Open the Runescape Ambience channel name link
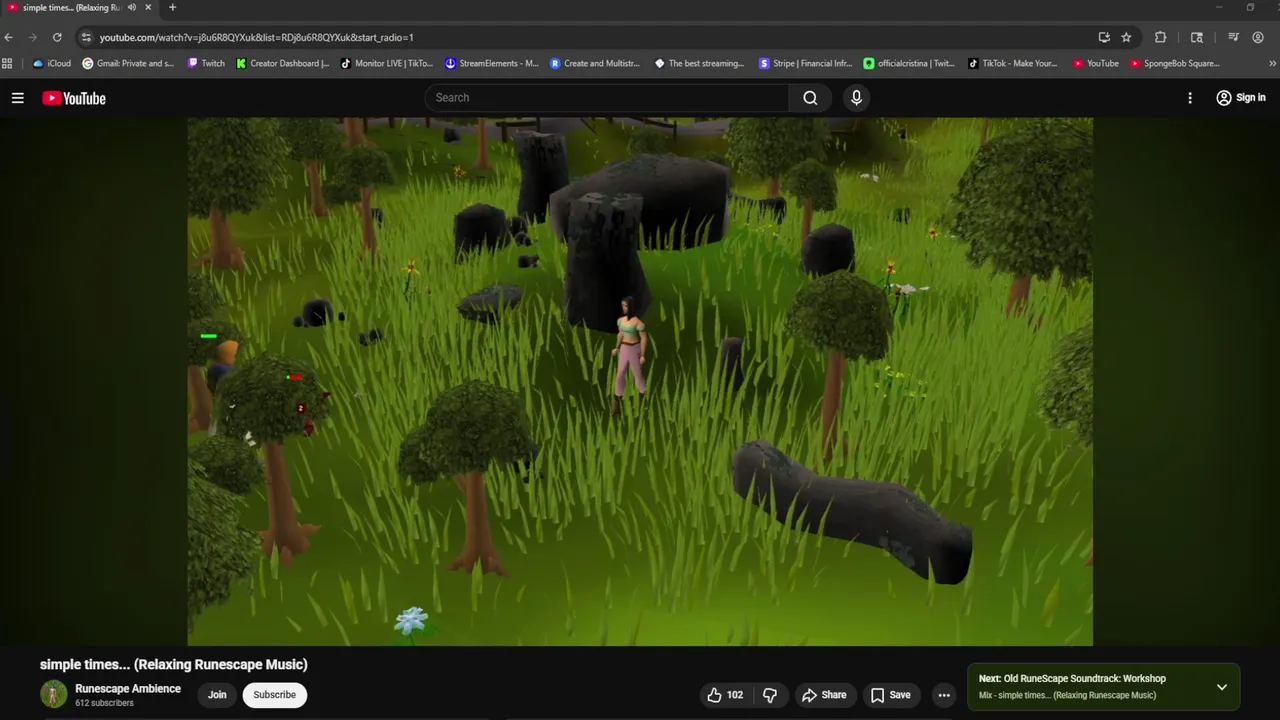The width and height of the screenshot is (1280, 720). (128, 689)
